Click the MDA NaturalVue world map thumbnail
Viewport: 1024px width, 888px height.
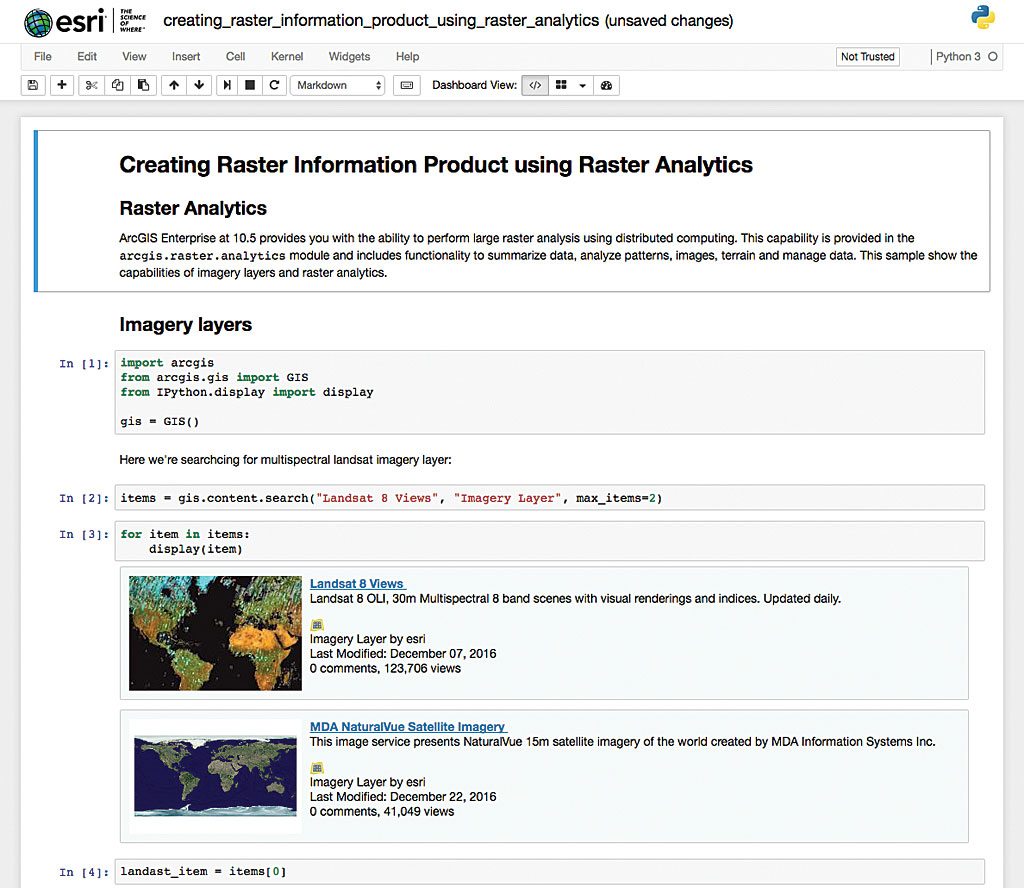pos(216,776)
